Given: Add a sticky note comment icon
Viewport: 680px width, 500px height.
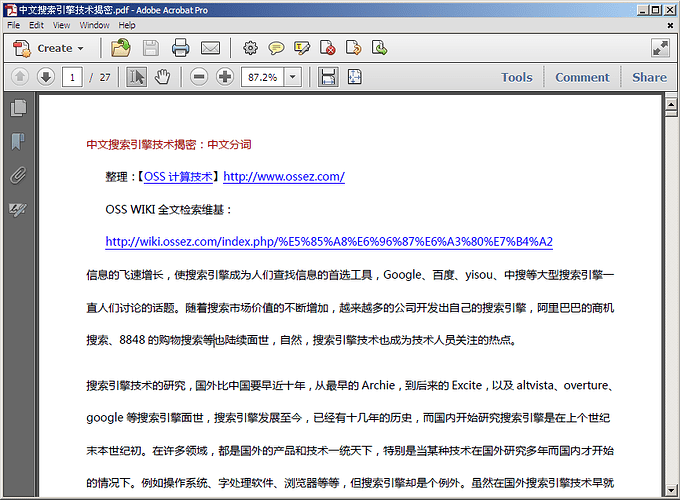Looking at the screenshot, I should coord(276,48).
